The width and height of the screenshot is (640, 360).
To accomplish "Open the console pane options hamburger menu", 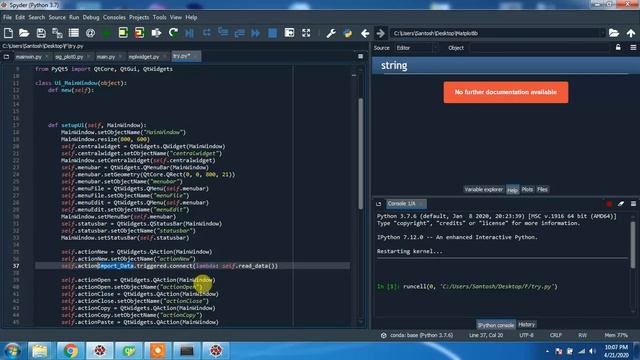I will pos(633,204).
